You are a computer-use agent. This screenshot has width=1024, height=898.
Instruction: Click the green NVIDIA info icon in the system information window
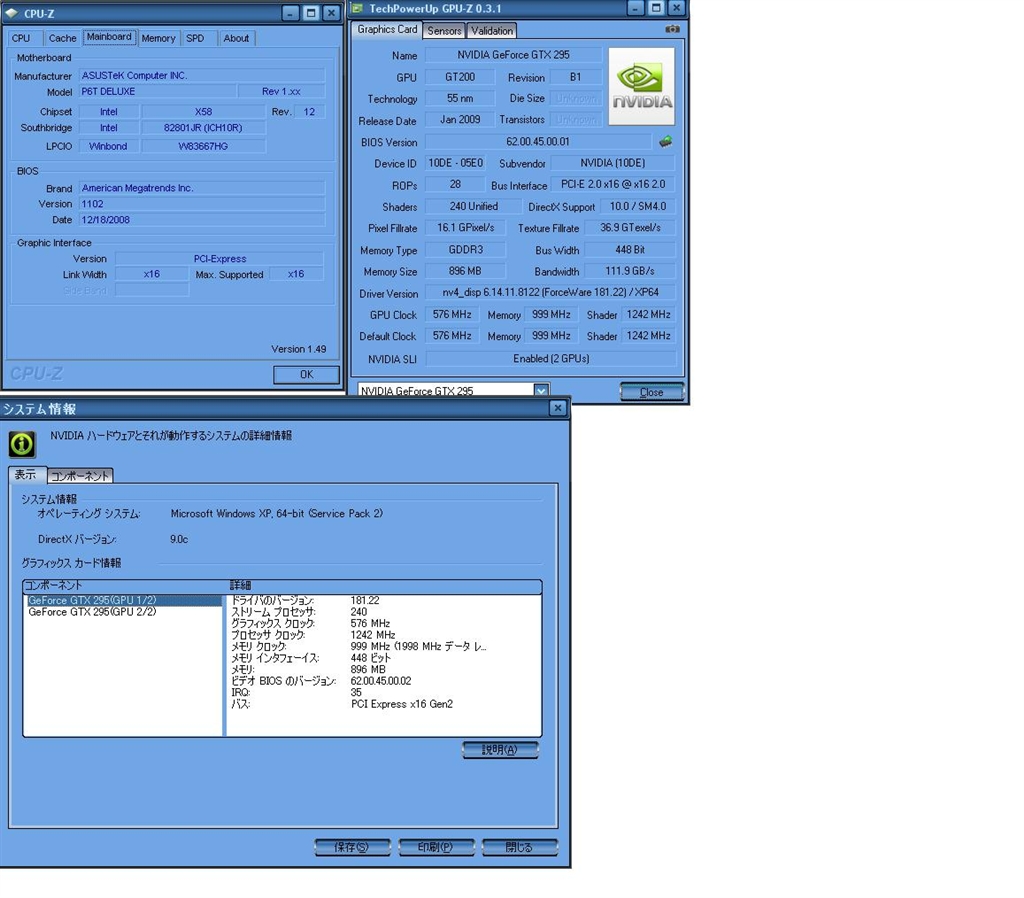click(22, 444)
